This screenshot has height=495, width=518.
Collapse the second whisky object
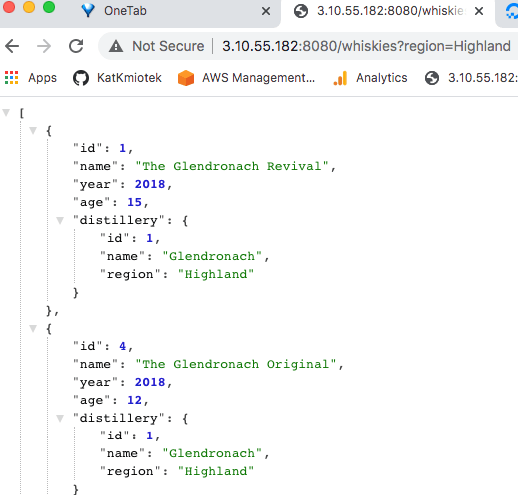tap(33, 329)
